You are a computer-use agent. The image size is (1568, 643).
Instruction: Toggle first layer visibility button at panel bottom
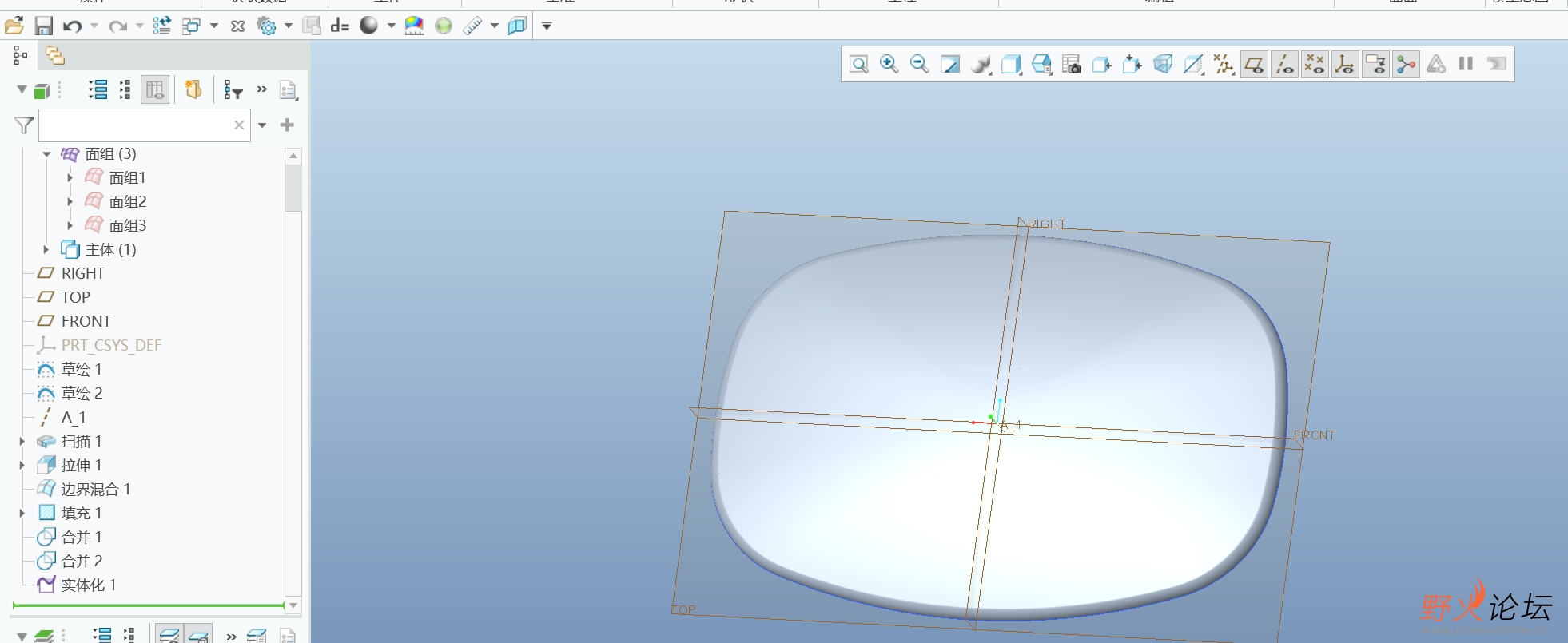coord(169,635)
